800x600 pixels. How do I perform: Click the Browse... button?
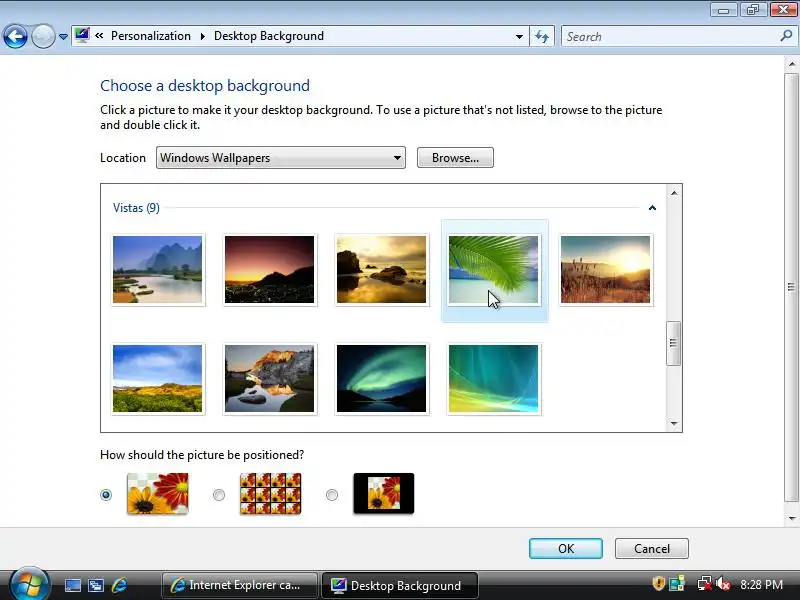click(x=455, y=158)
